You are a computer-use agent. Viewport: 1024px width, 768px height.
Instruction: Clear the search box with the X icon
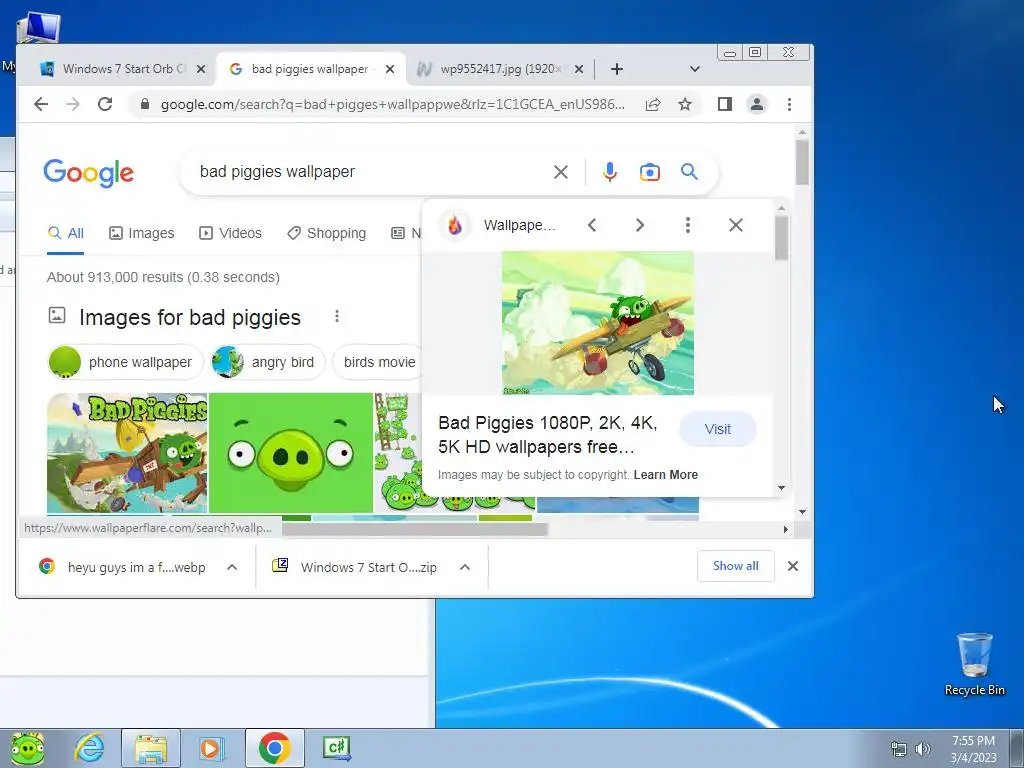click(560, 172)
